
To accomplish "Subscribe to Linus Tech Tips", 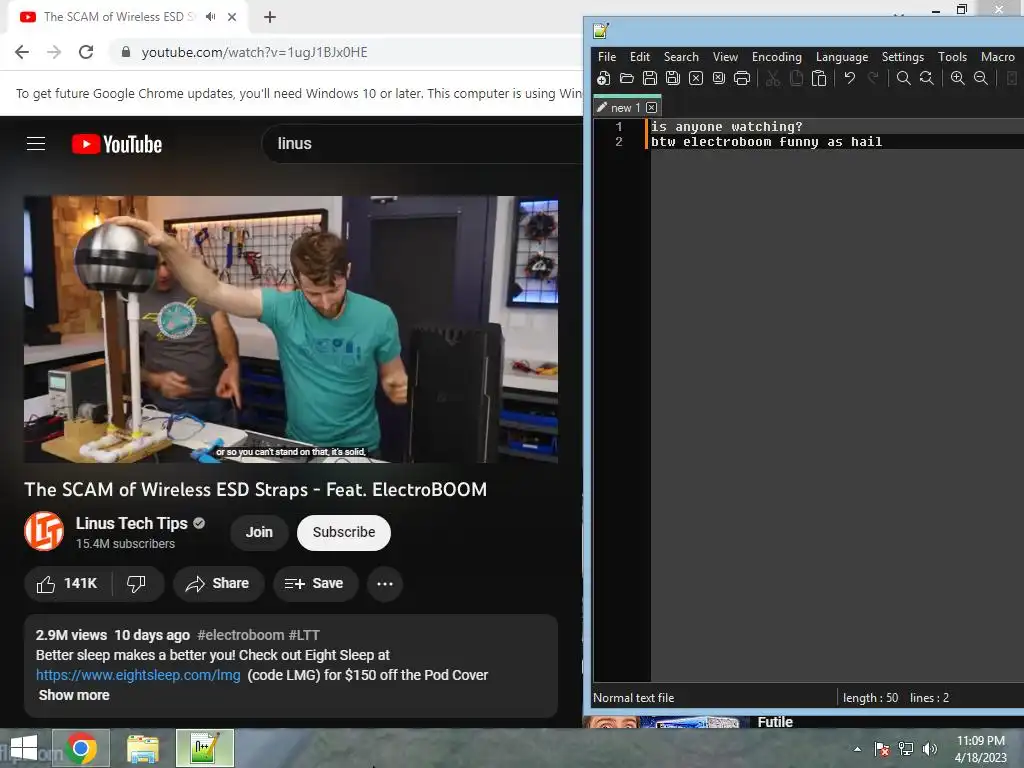I will [344, 532].
